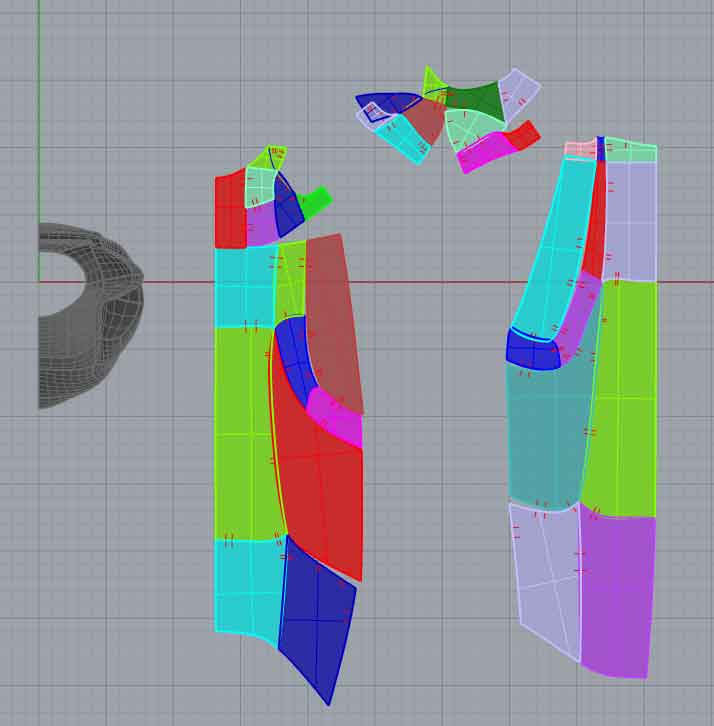Select the brown piece in top cluster
714x726 pixels.
[425, 120]
